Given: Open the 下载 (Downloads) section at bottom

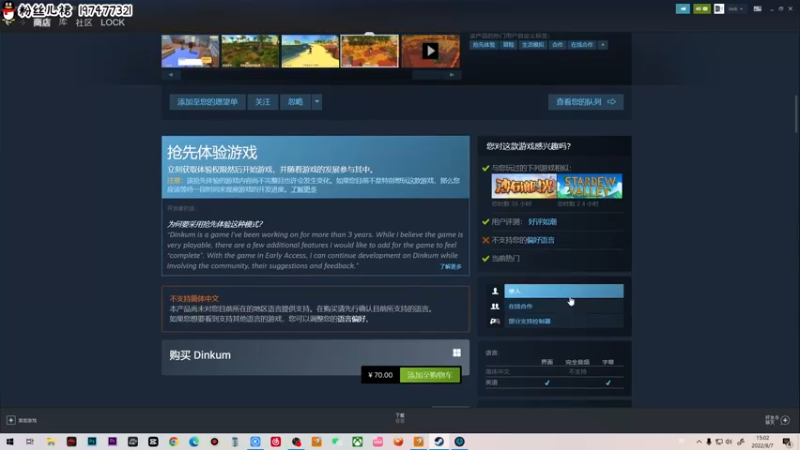Looking at the screenshot, I should [400, 418].
